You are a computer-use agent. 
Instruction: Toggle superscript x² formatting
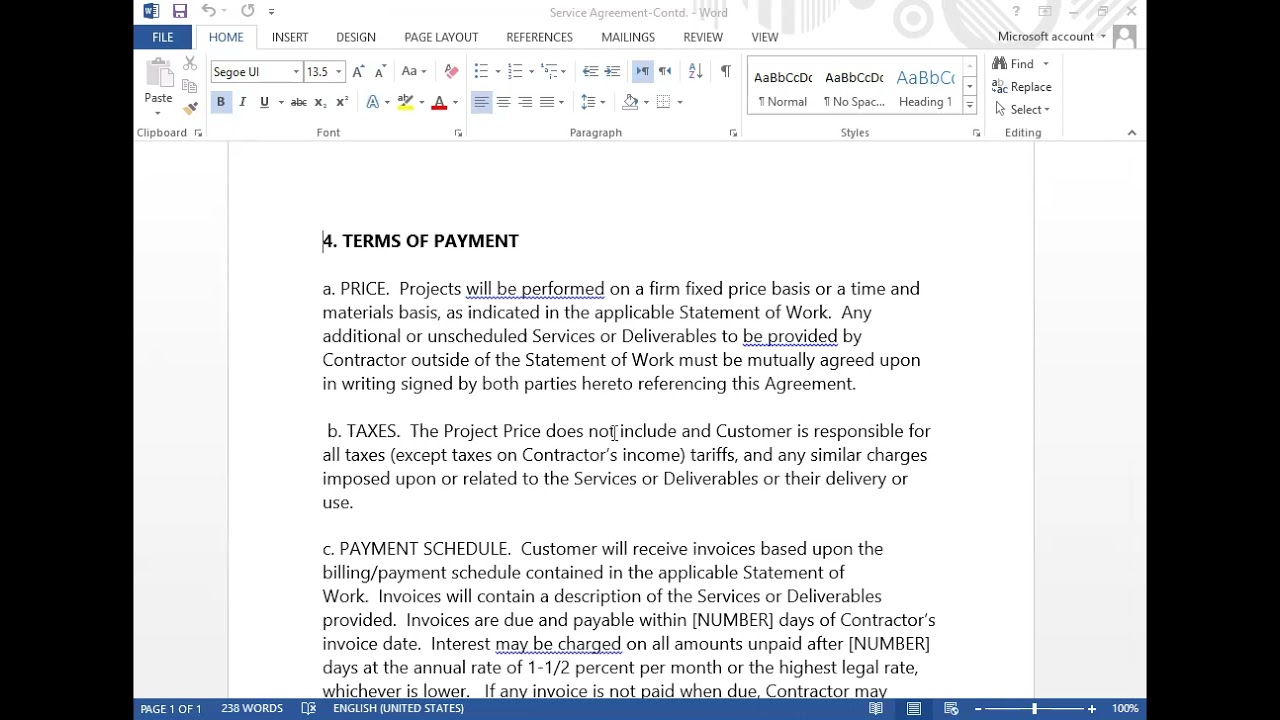(x=342, y=102)
